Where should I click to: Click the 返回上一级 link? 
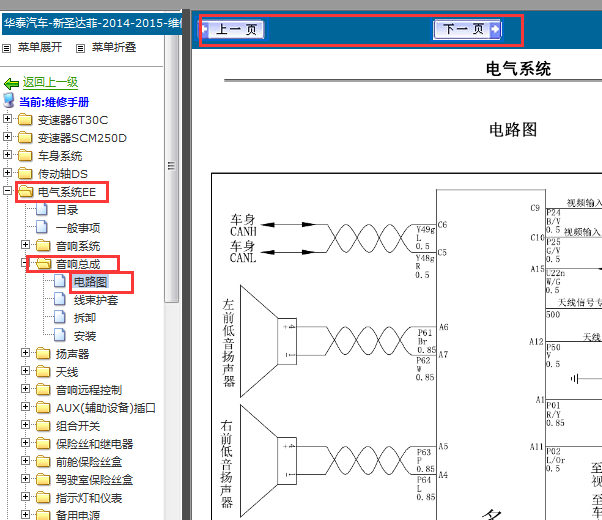pos(50,82)
